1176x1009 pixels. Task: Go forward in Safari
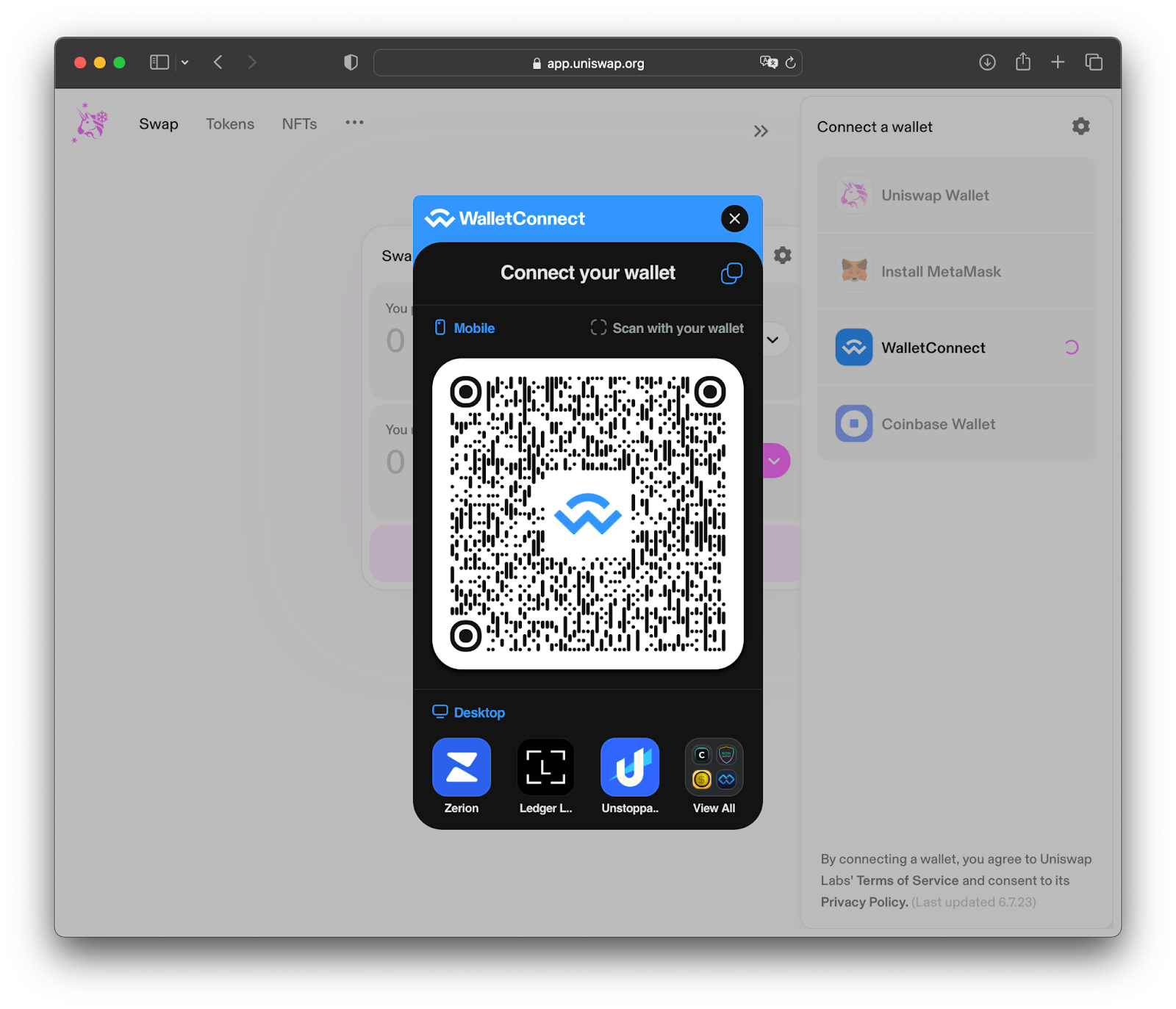click(252, 62)
